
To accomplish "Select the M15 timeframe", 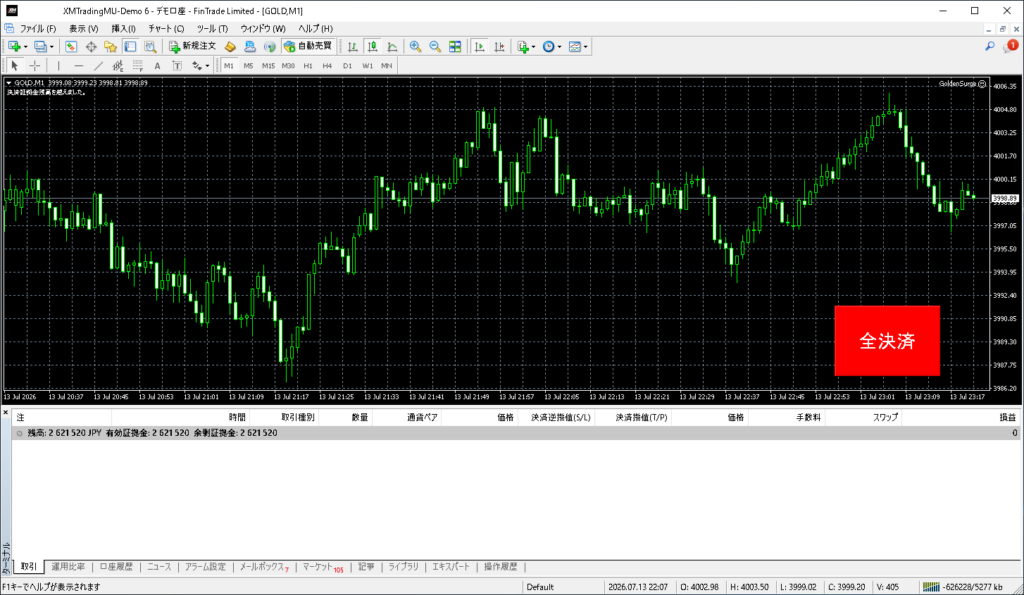I will click(x=268, y=65).
